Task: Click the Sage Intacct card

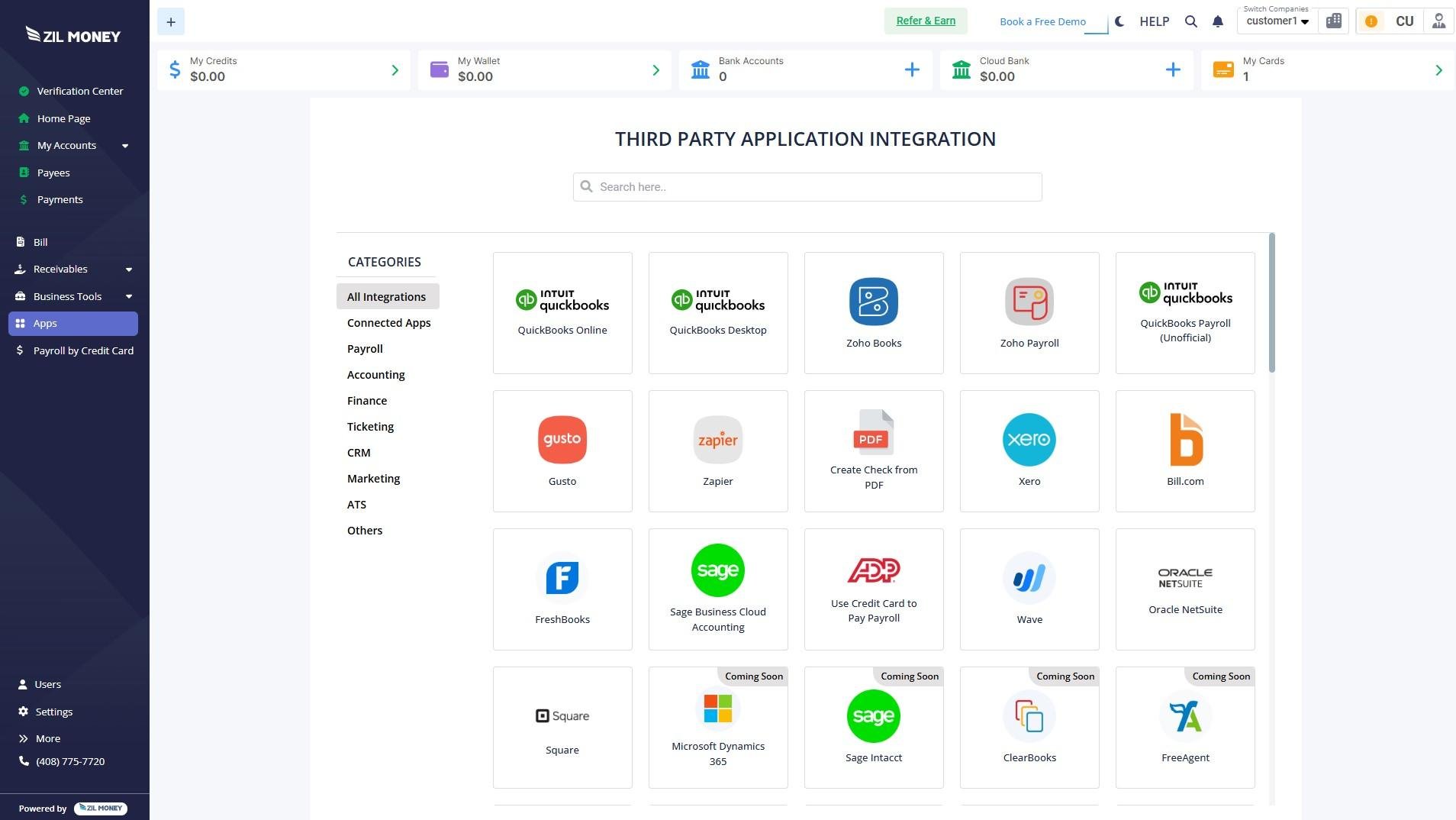Action: pos(874,728)
